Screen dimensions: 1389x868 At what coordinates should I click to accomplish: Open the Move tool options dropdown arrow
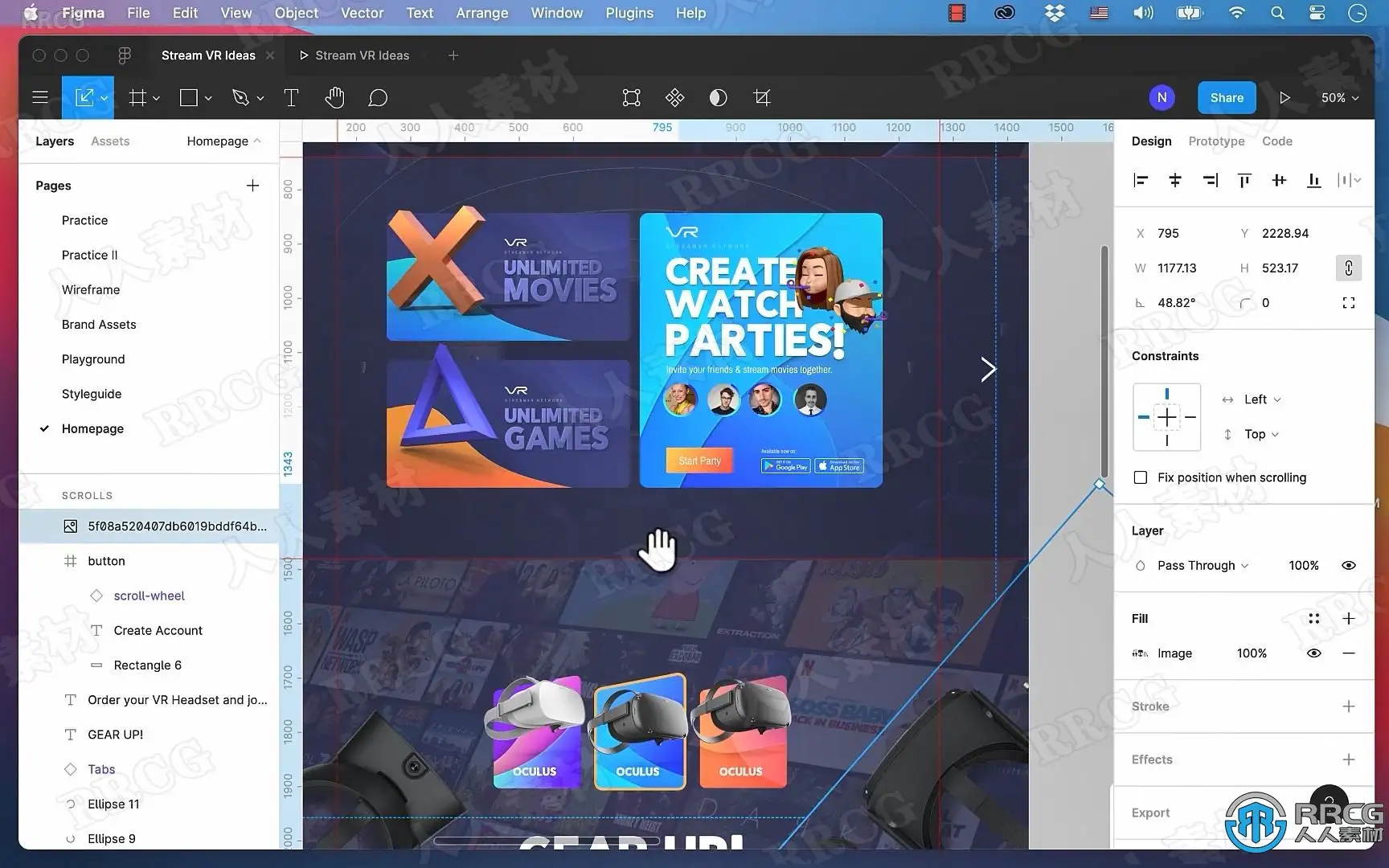(x=104, y=99)
